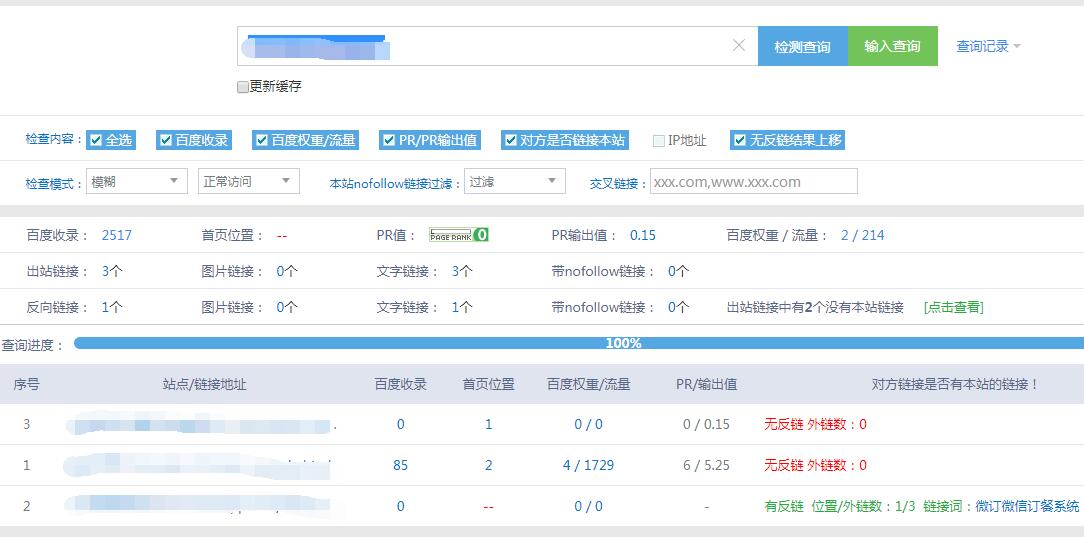
Task: Open the nofollow 过滤 dropdown
Action: [x=515, y=181]
